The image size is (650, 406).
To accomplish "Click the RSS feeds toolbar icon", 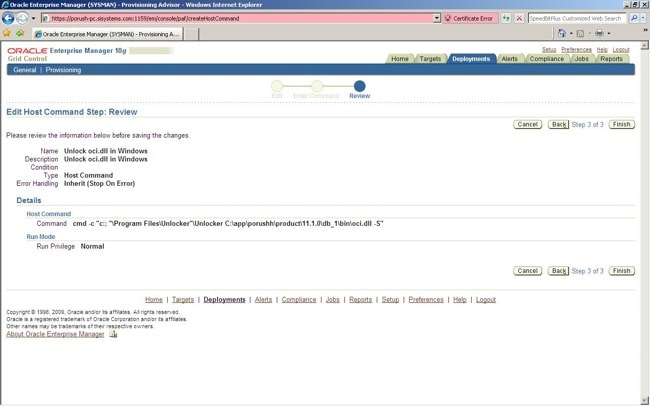I will pyautogui.click(x=580, y=34).
